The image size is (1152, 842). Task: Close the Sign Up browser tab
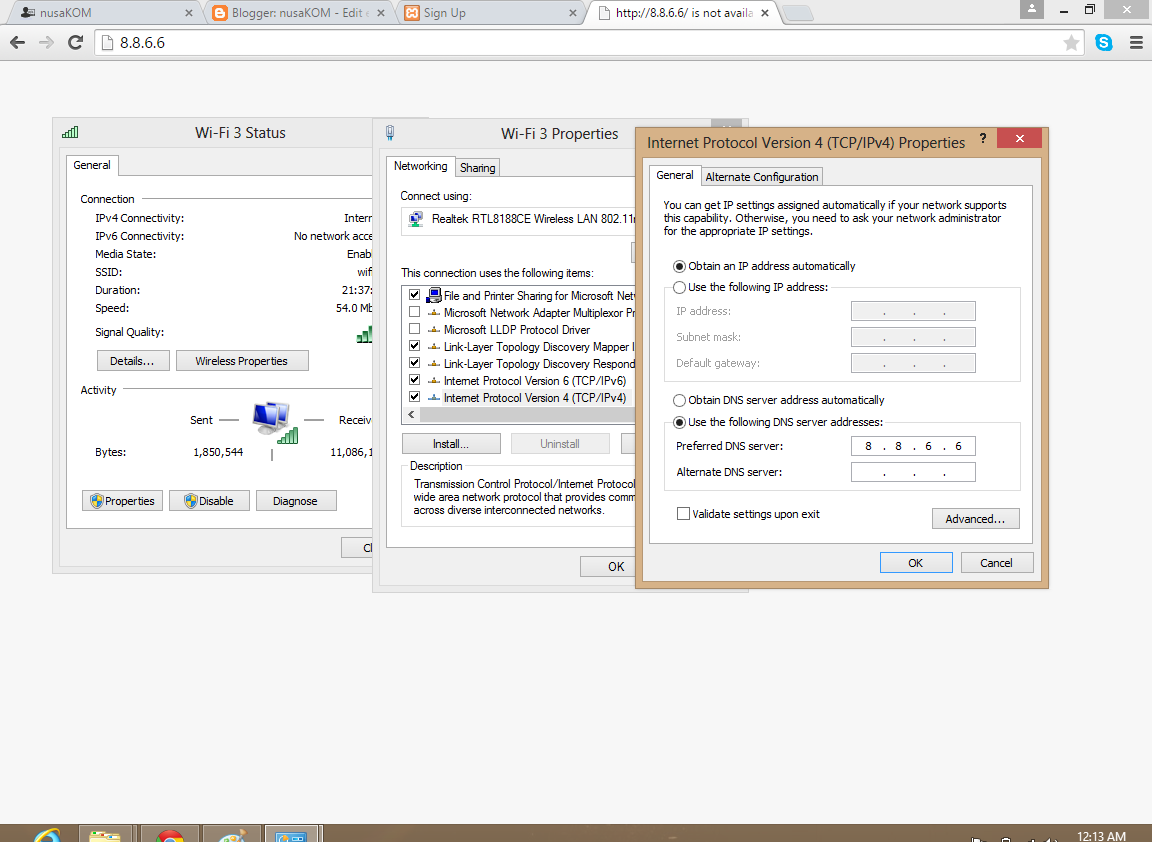(573, 12)
